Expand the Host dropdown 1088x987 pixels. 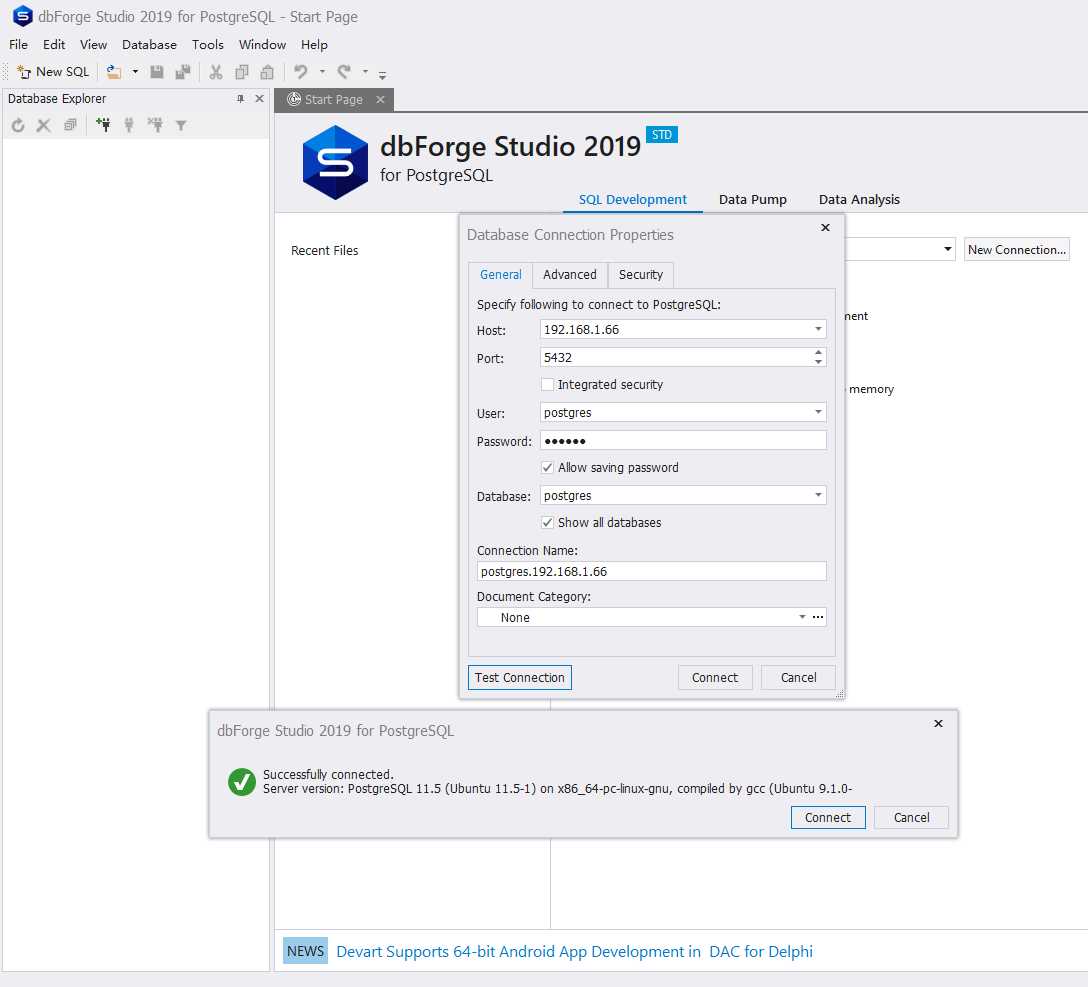[818, 329]
